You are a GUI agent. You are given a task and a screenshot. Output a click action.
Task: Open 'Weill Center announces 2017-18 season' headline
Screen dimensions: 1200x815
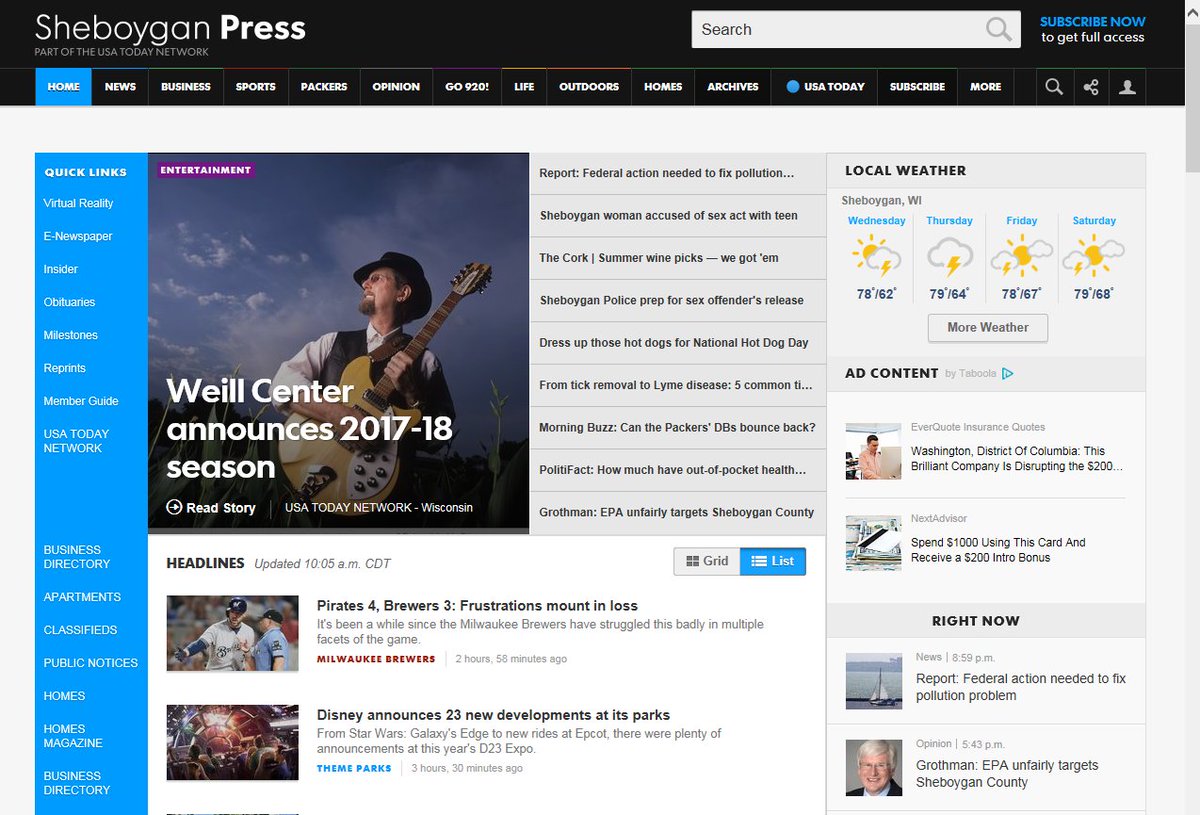tap(309, 429)
